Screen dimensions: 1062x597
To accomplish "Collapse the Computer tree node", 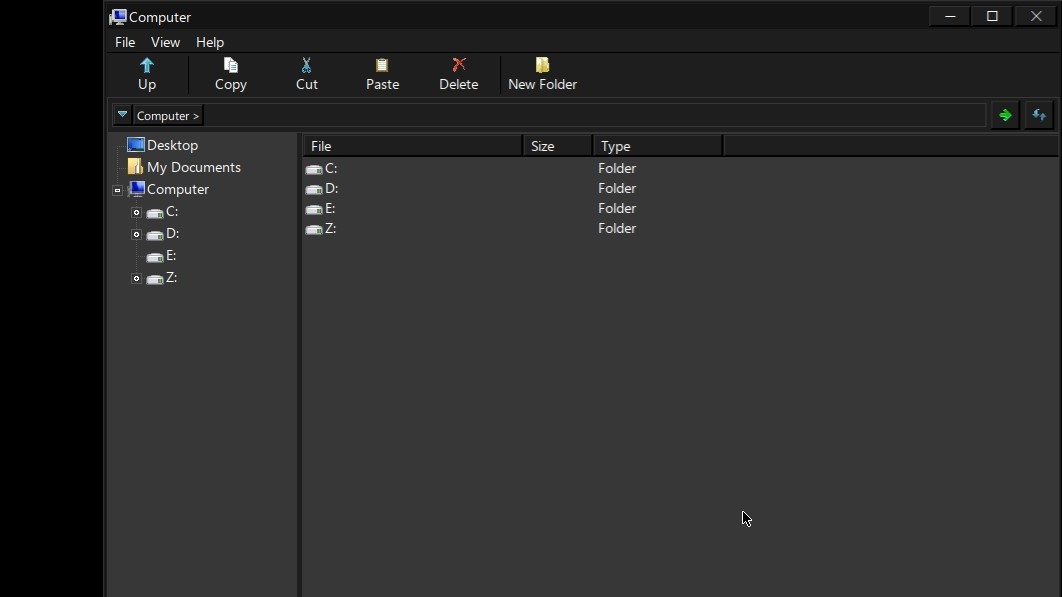I will pos(117,190).
